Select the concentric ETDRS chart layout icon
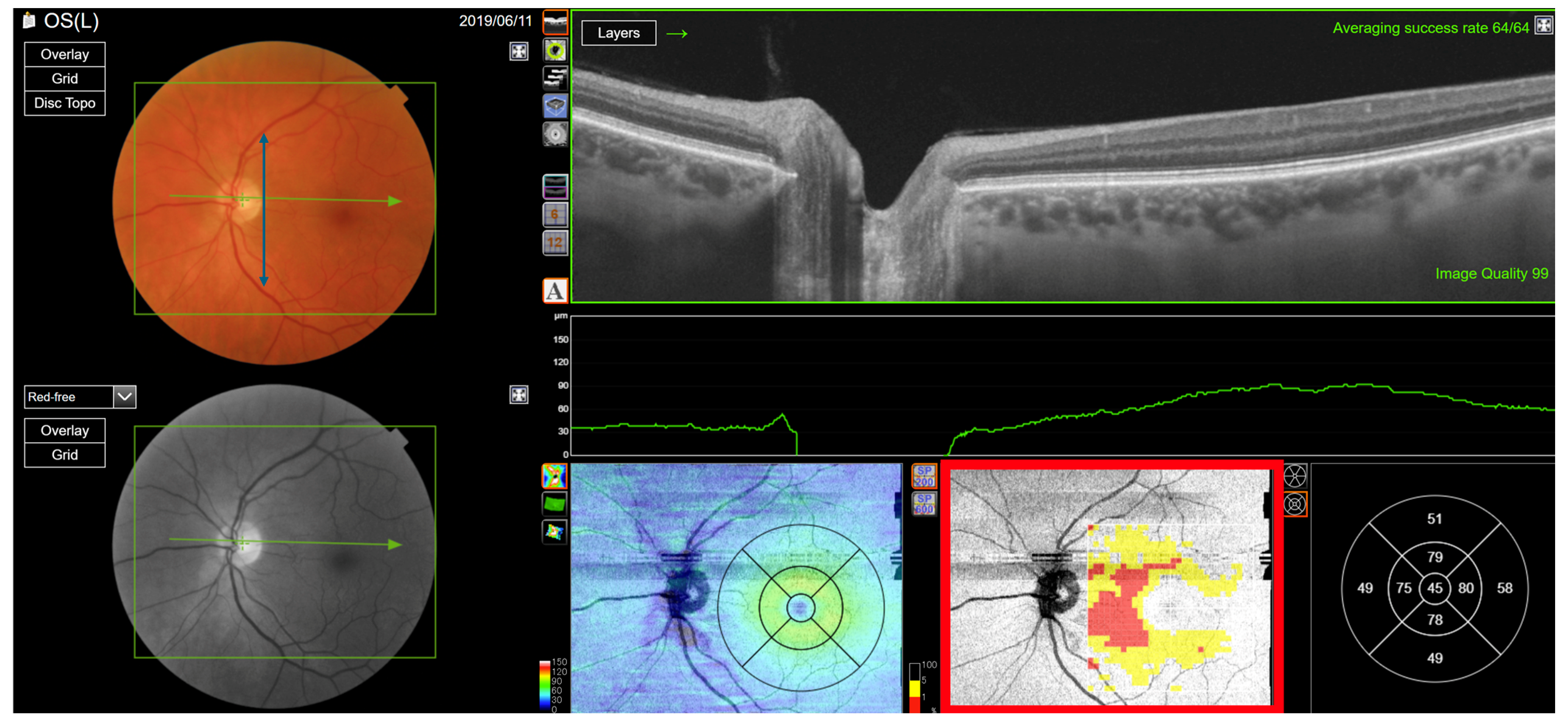The image size is (1568, 724). click(1295, 504)
